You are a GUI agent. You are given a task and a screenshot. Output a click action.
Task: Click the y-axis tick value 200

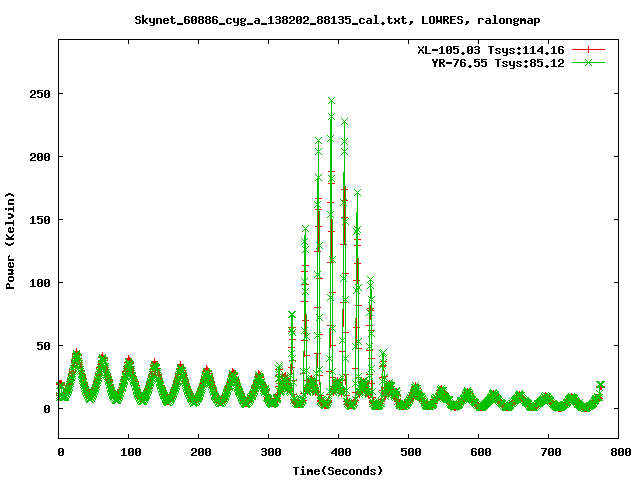[40, 157]
